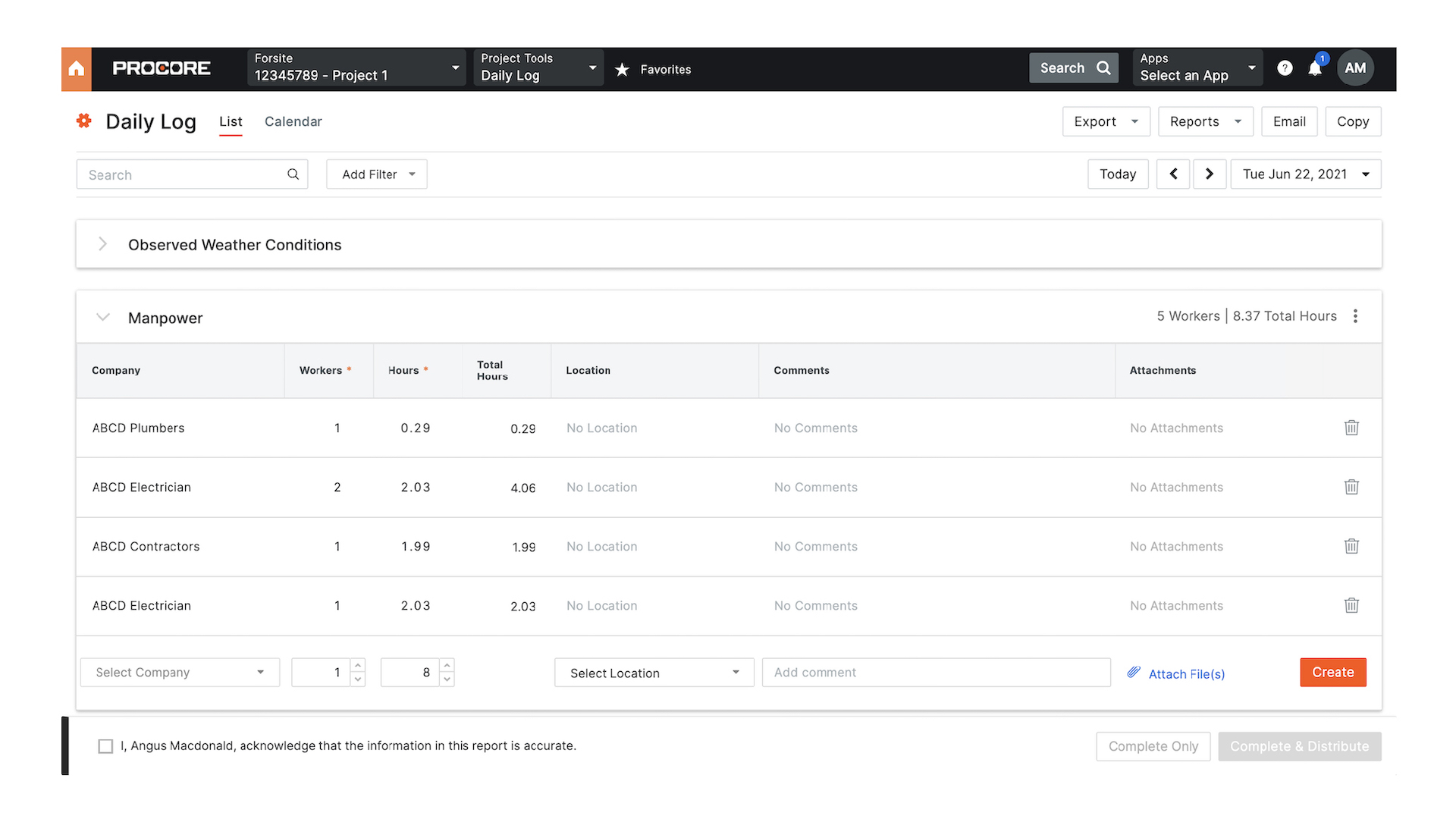Click the Attach File(s) link
The width and height of the screenshot is (1456, 819).
point(1185,673)
